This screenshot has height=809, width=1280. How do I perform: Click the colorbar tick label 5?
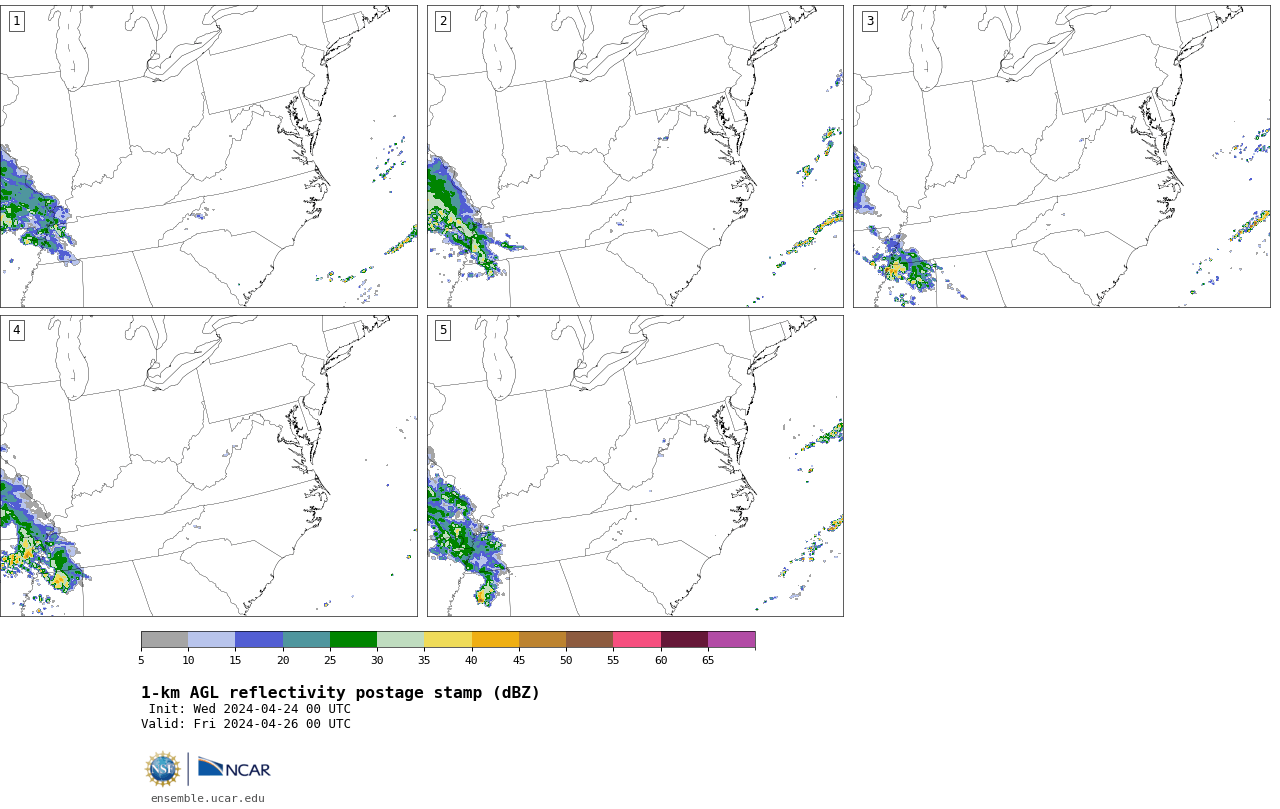[x=141, y=660]
